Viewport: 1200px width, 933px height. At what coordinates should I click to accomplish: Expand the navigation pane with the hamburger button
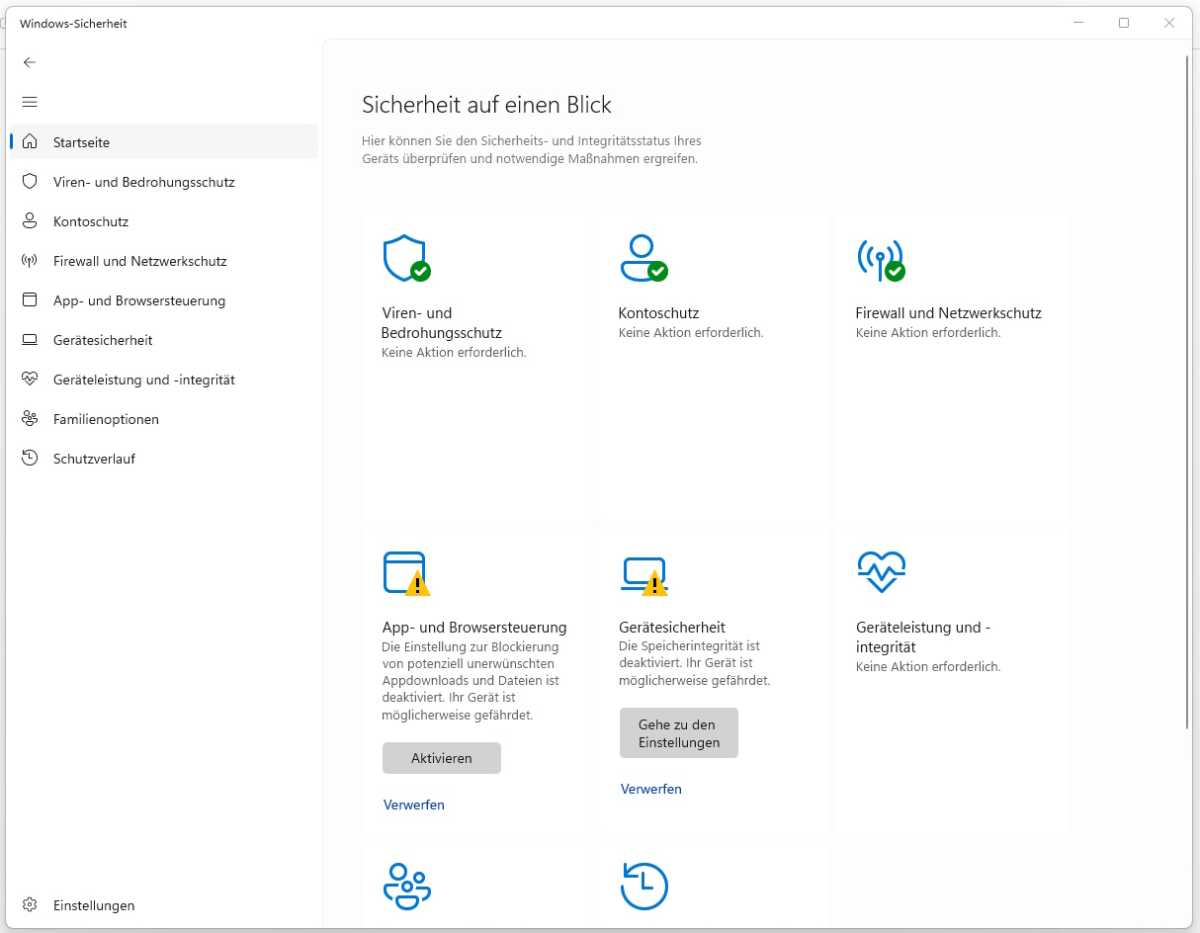30,101
